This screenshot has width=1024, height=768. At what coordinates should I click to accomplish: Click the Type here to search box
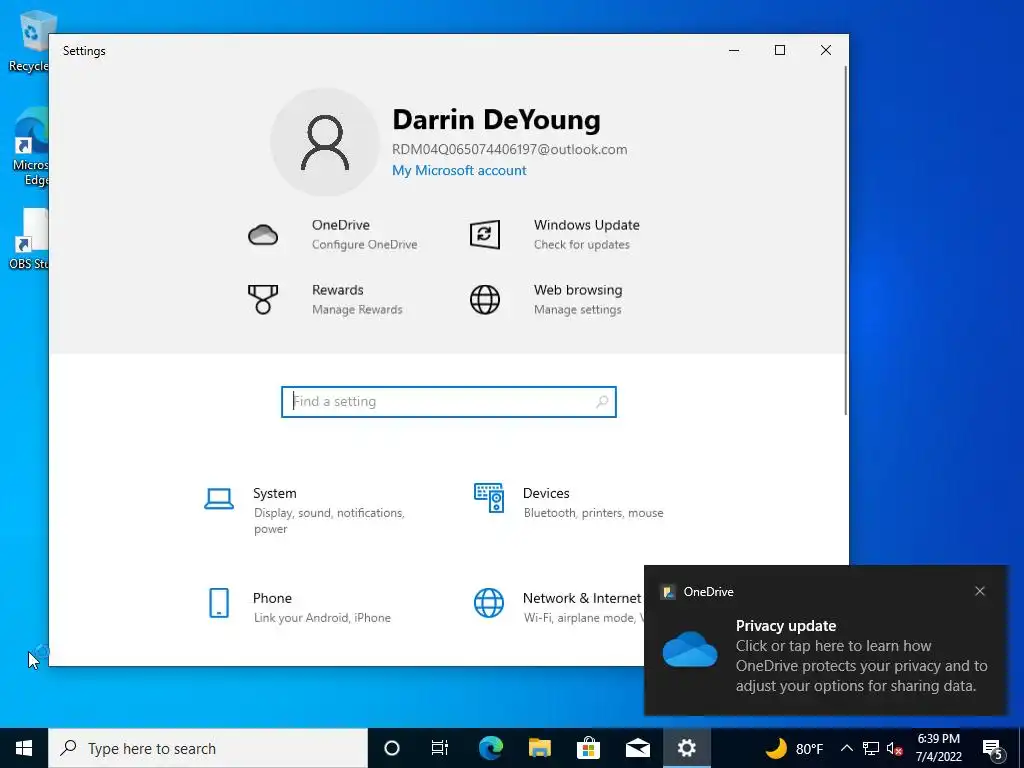[x=208, y=748]
